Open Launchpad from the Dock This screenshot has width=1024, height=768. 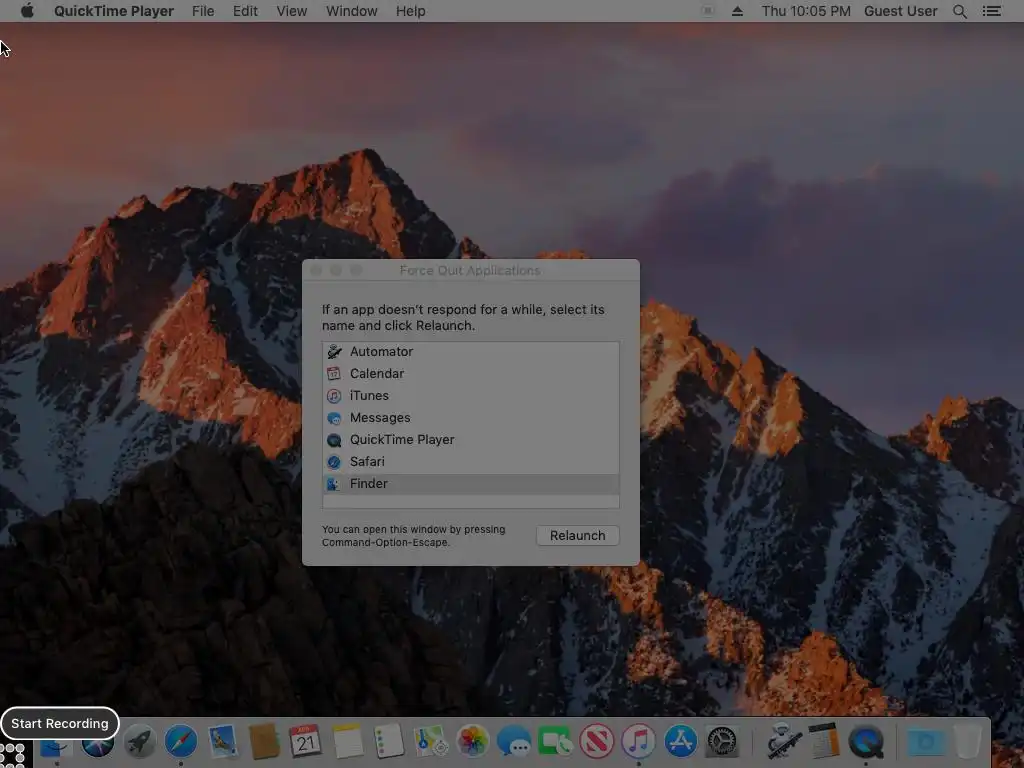coord(139,741)
